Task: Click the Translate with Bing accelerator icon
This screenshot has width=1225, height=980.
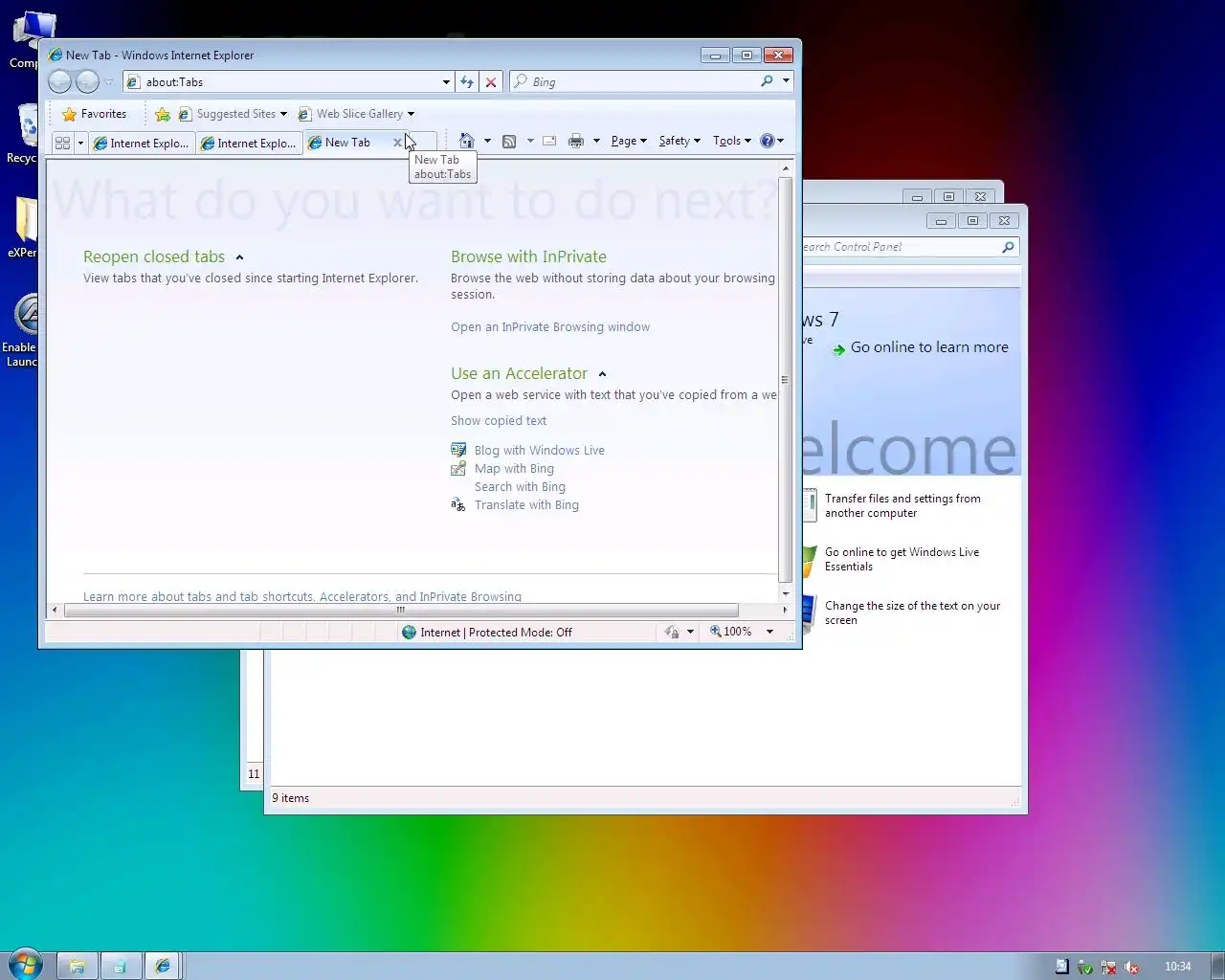Action: [458, 504]
